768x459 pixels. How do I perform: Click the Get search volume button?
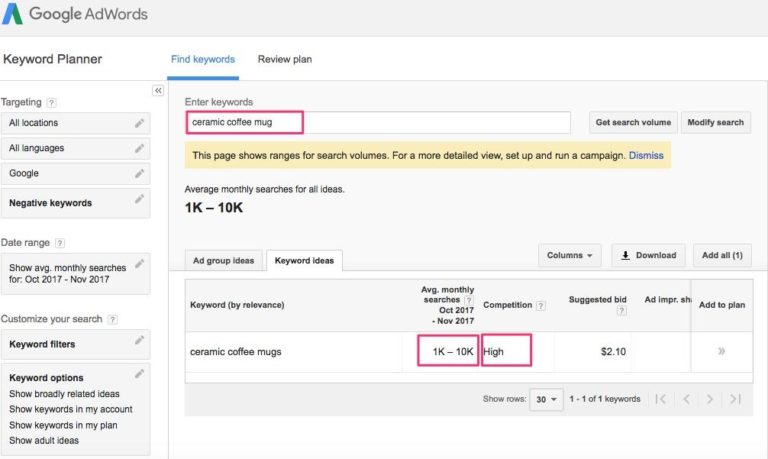click(632, 123)
